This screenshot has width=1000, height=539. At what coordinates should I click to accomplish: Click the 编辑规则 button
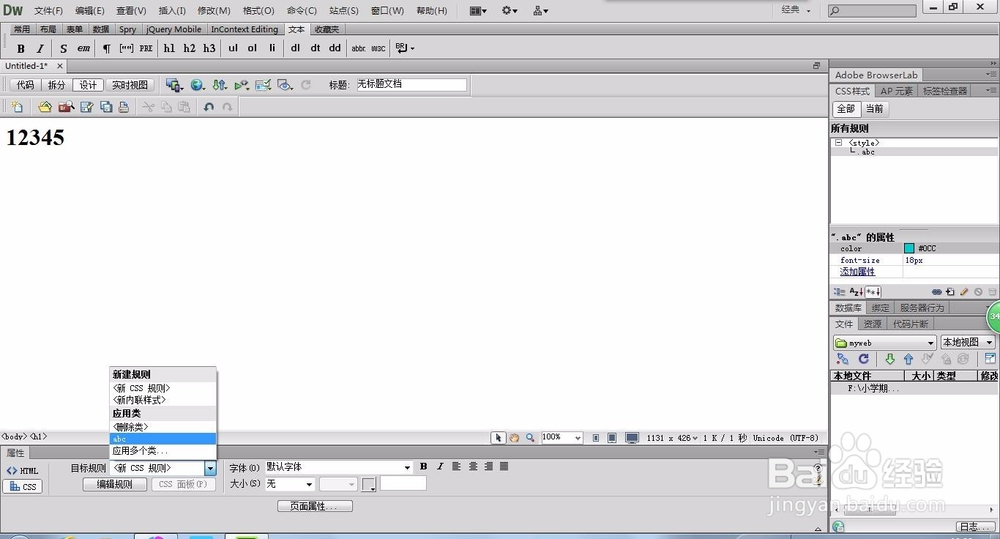click(115, 485)
